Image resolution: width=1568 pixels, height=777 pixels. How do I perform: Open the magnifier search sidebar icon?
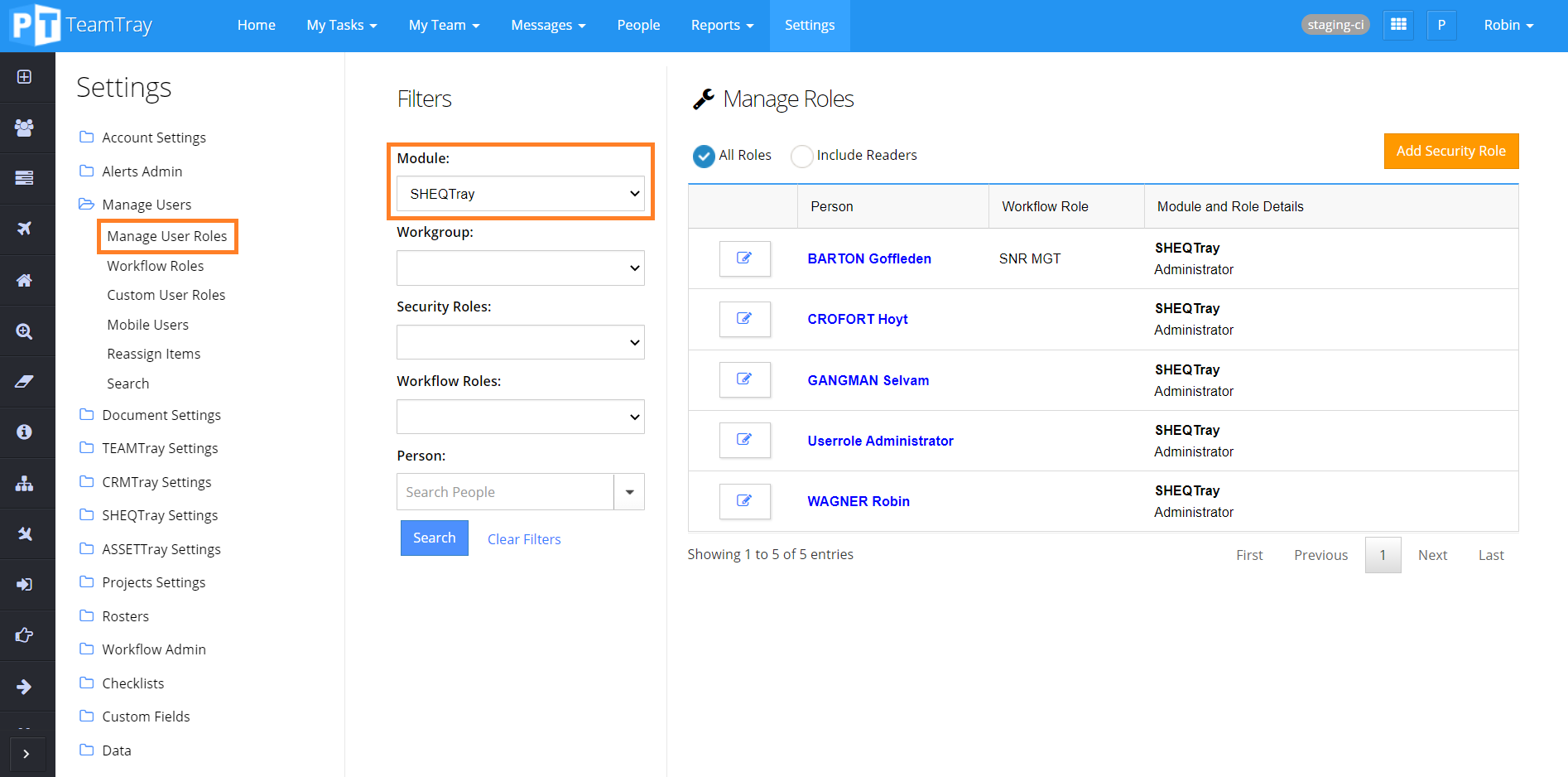tap(25, 331)
